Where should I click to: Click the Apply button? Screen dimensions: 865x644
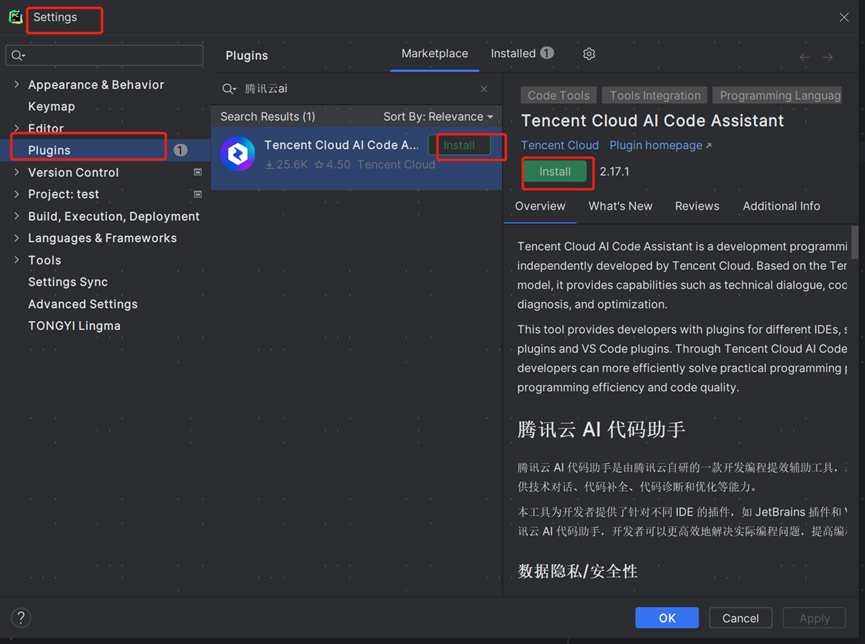pos(814,618)
